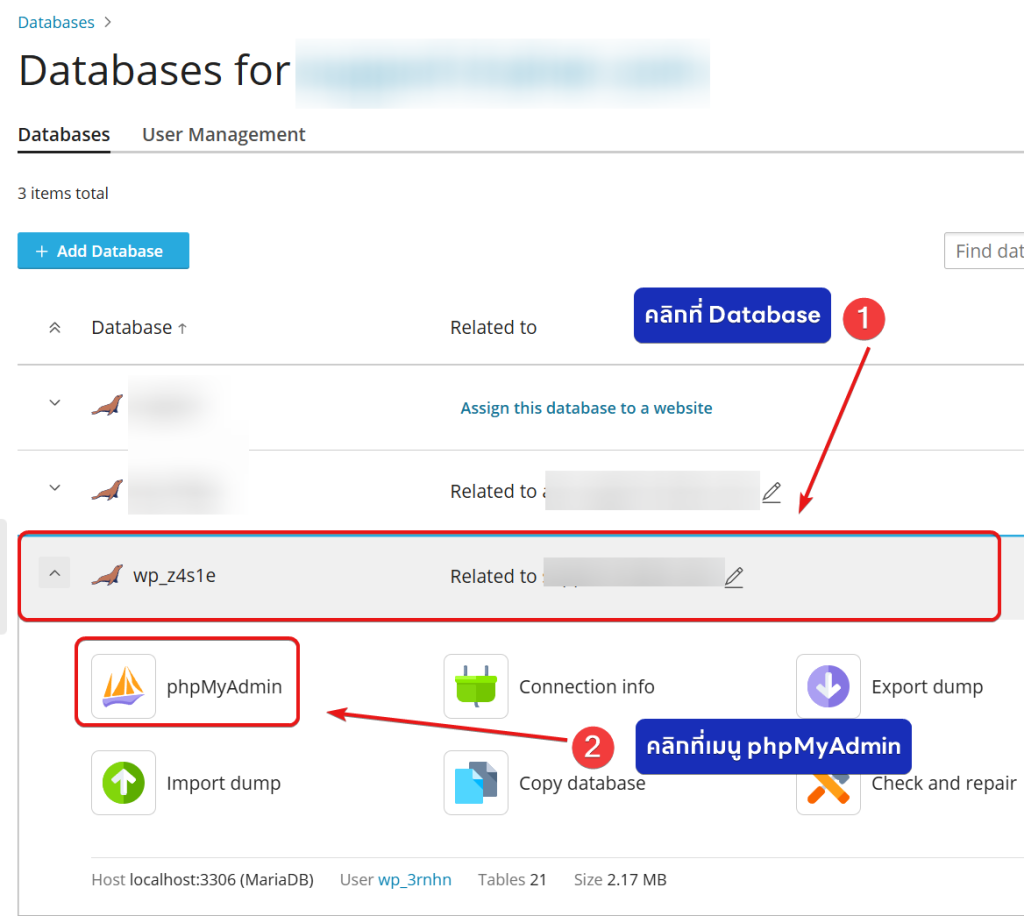
Task: Click the Copy database icon
Action: [476, 782]
